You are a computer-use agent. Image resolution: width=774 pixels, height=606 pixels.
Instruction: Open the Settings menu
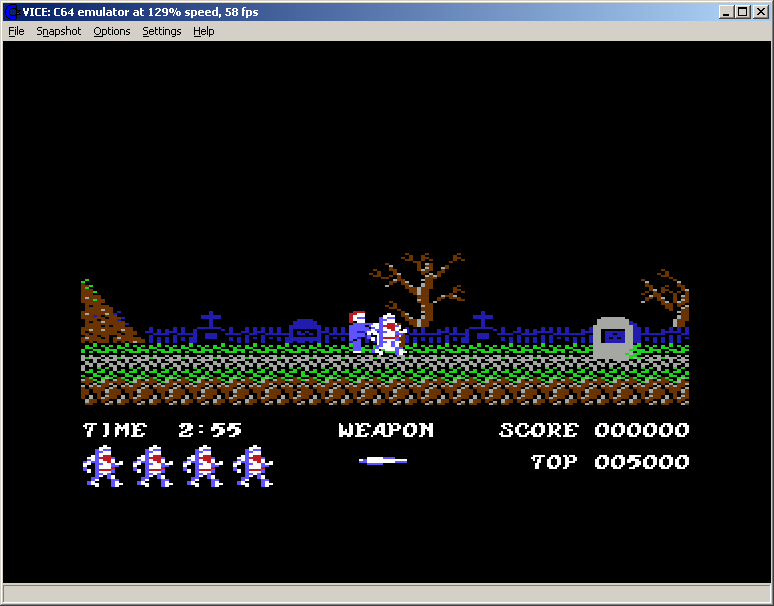tap(161, 31)
